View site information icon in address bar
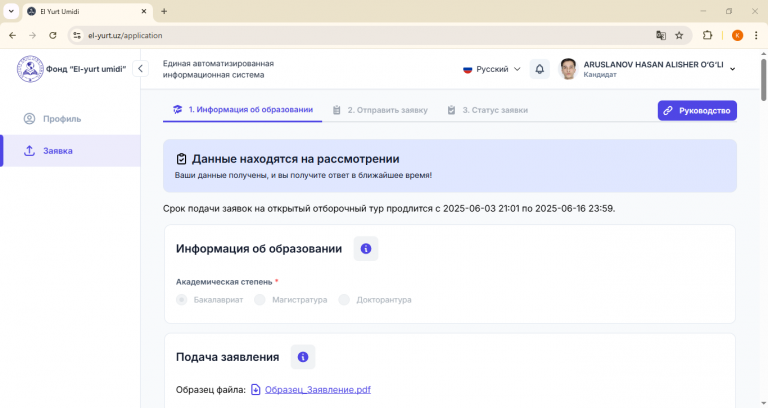This screenshot has height=408, width=768. click(77, 35)
